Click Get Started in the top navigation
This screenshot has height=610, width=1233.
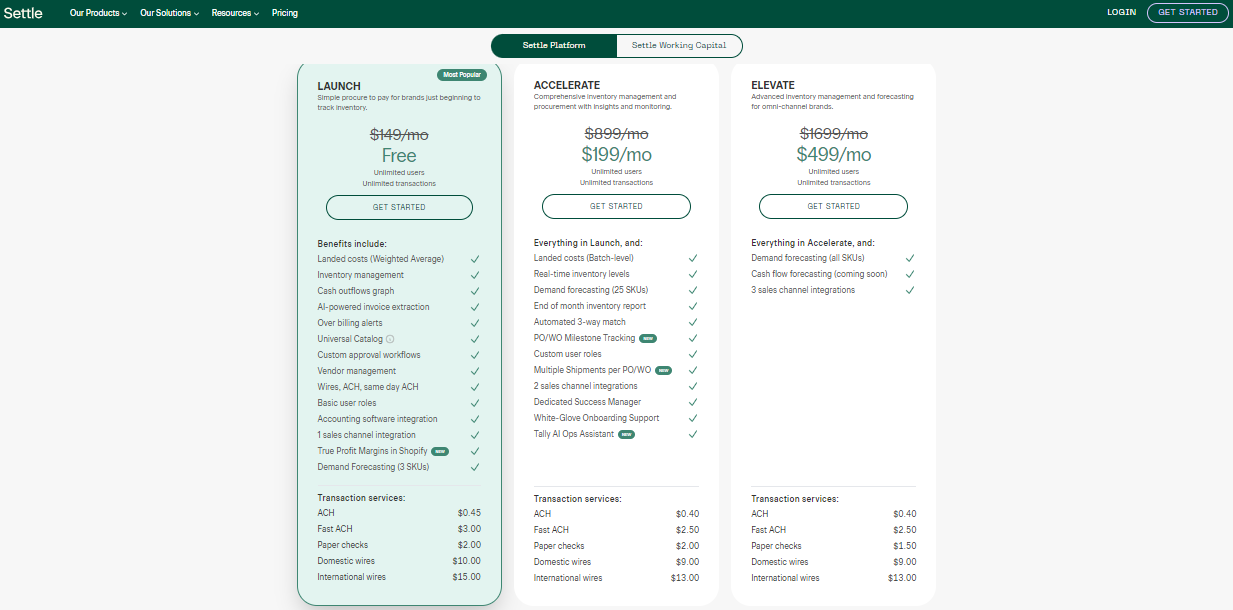click(1188, 13)
